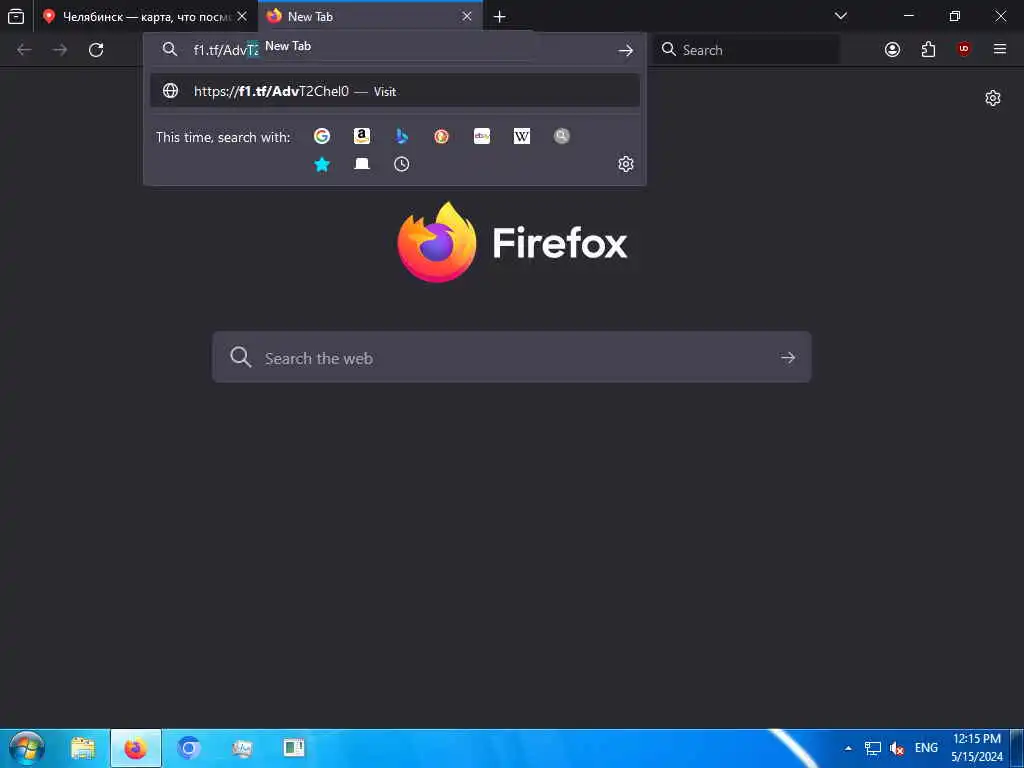Click the muted volume tray icon

tap(897, 748)
